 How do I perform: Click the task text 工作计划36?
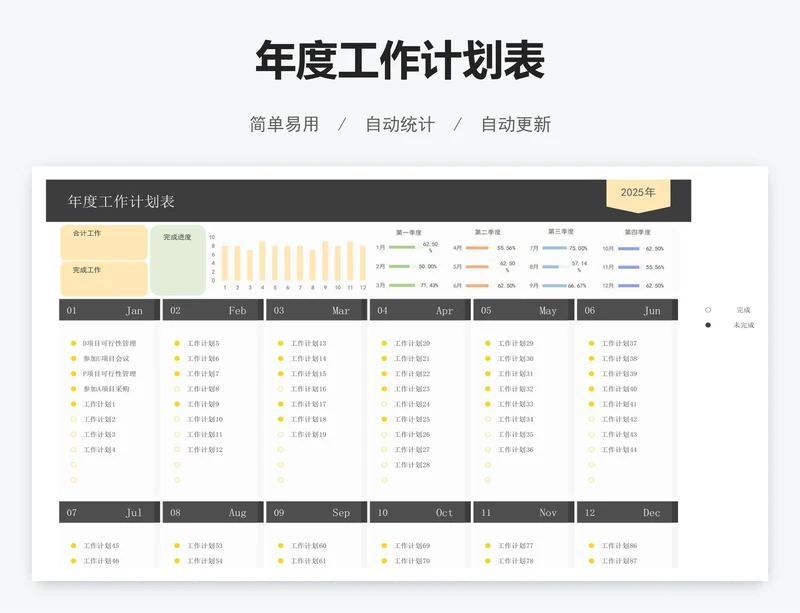click(x=515, y=450)
